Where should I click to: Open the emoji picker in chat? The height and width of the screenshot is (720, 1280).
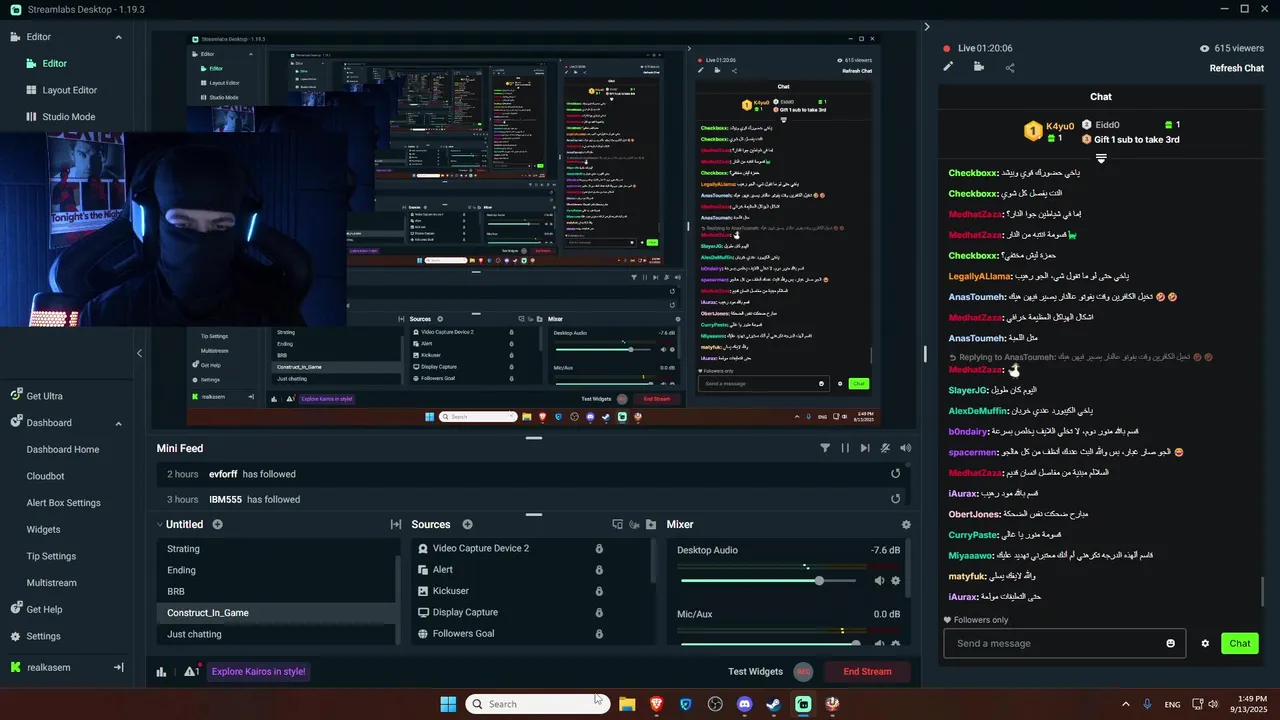pyautogui.click(x=1171, y=643)
